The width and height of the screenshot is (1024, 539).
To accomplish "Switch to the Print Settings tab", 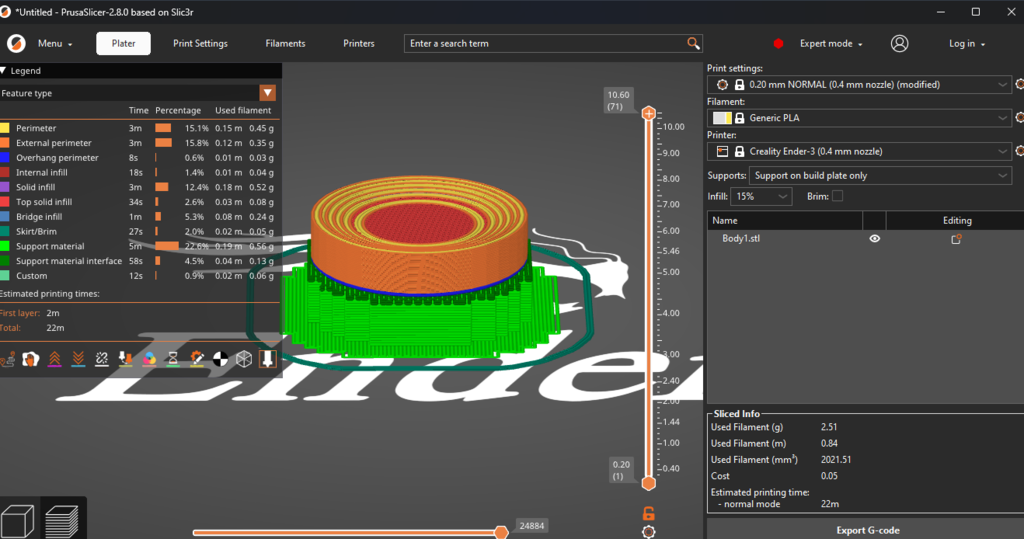I will click(200, 43).
